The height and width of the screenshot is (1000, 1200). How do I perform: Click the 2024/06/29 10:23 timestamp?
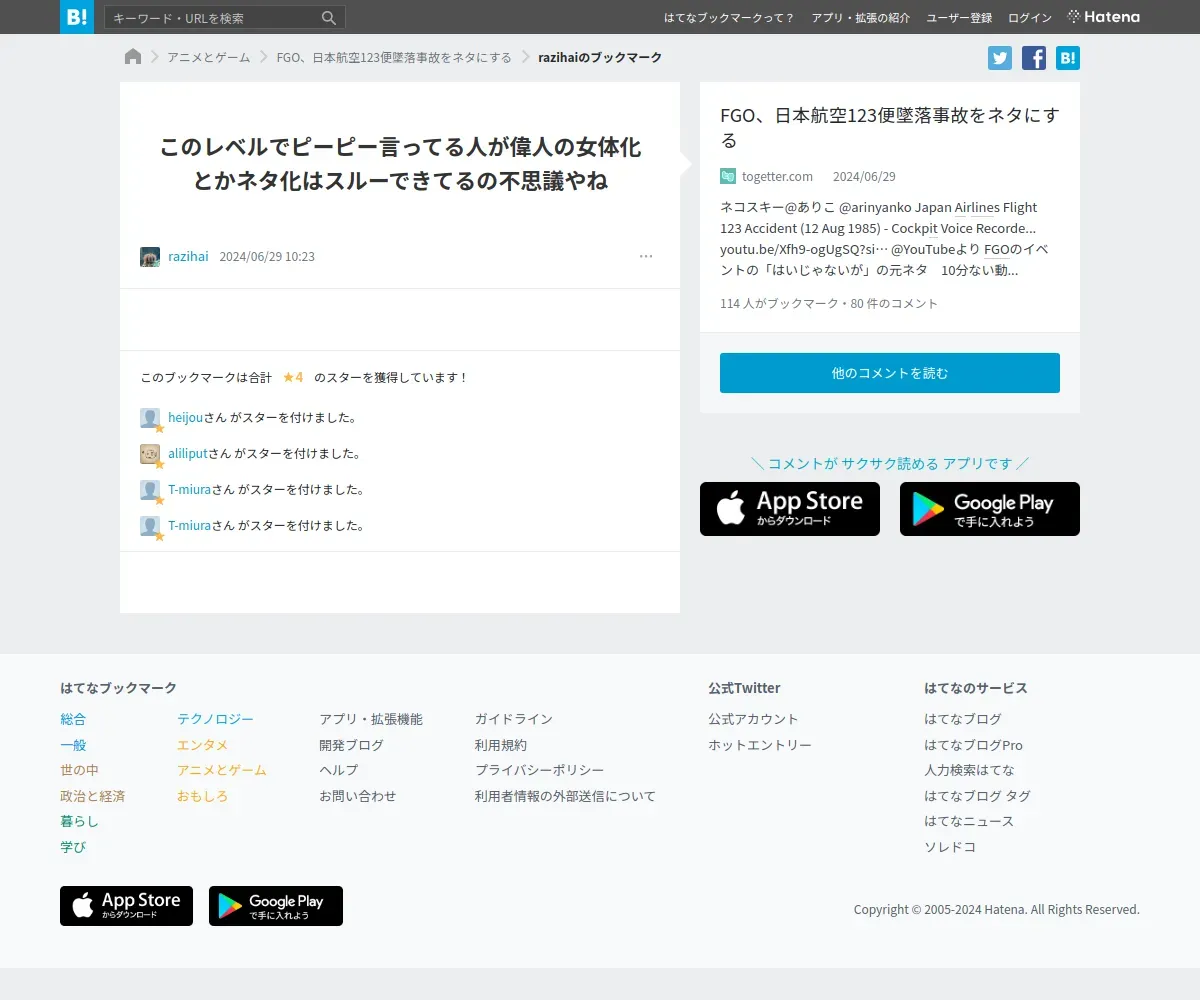(267, 257)
